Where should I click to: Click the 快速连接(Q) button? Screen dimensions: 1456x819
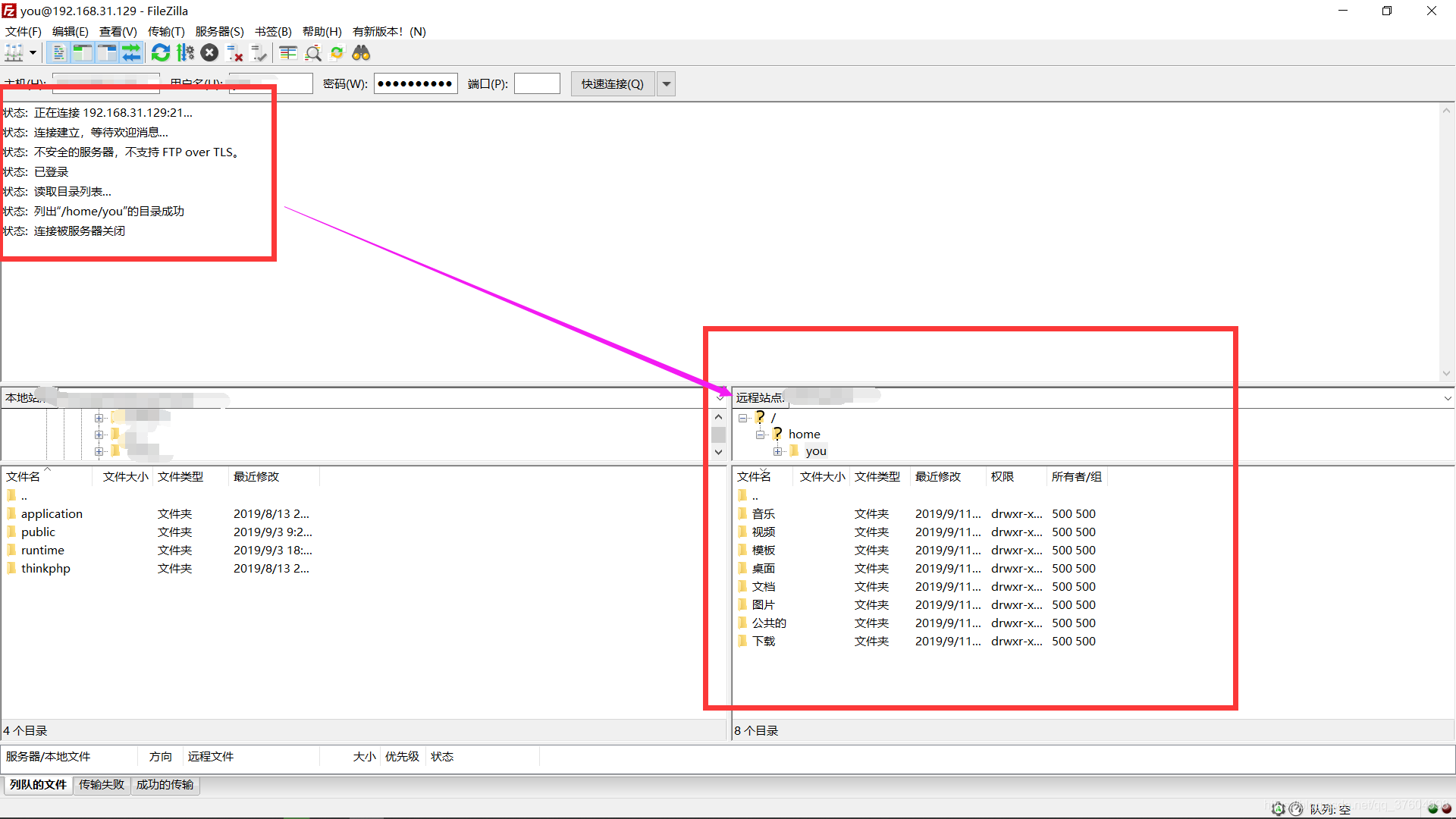point(612,84)
